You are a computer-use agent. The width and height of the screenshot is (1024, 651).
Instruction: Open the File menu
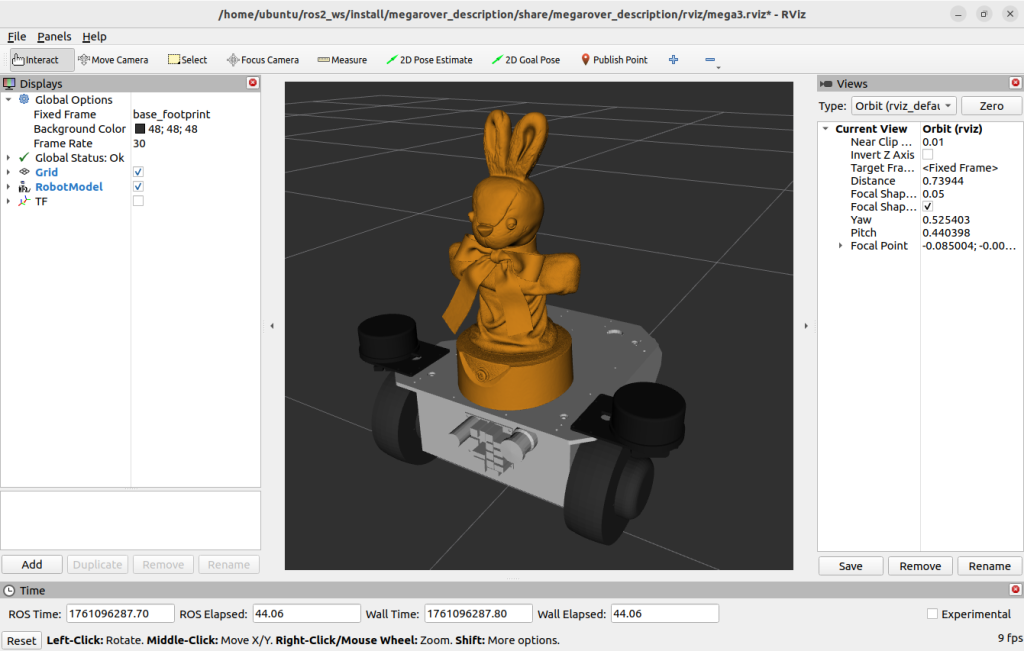[17, 37]
